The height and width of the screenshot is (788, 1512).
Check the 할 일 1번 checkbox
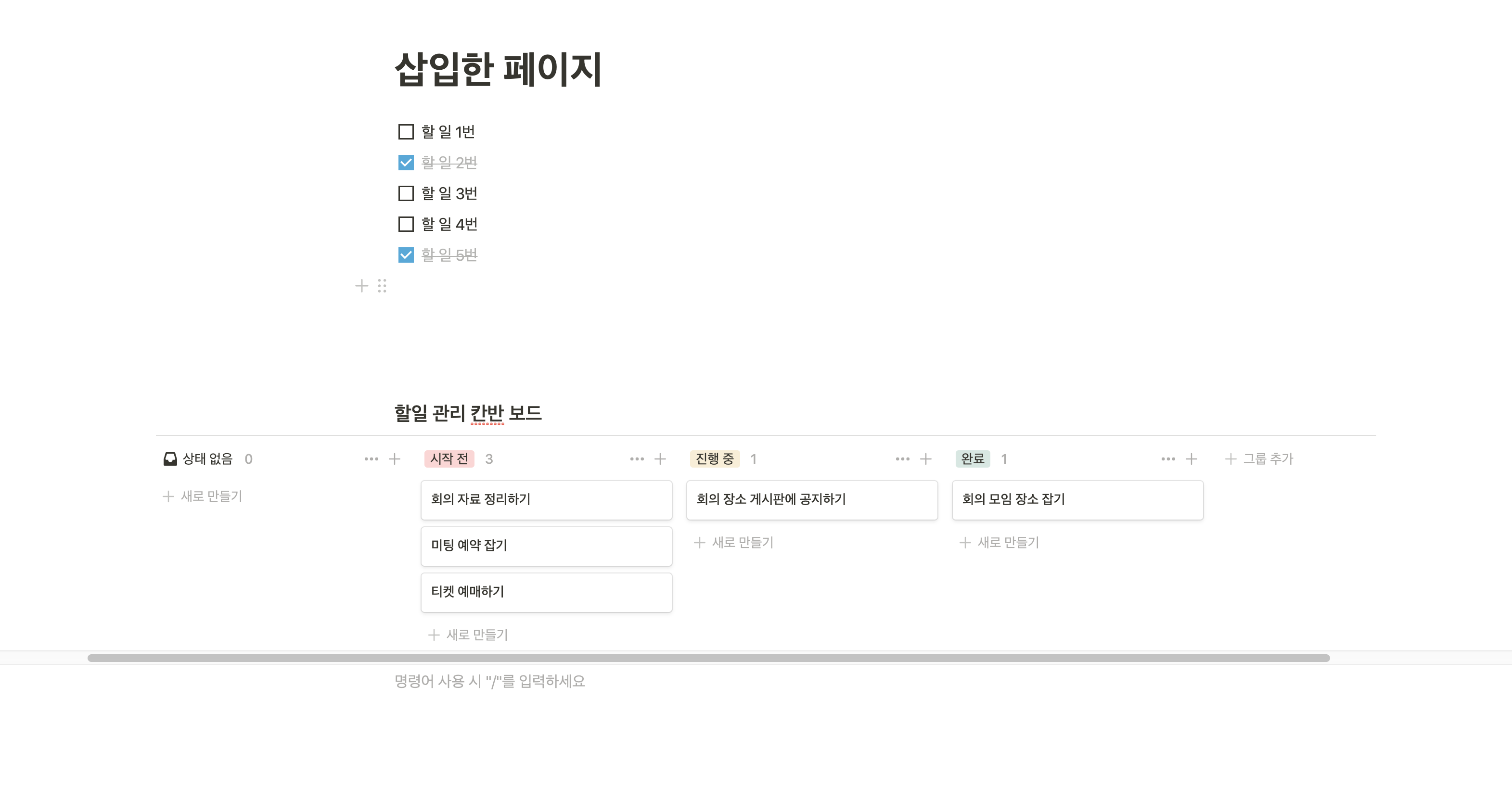(406, 131)
